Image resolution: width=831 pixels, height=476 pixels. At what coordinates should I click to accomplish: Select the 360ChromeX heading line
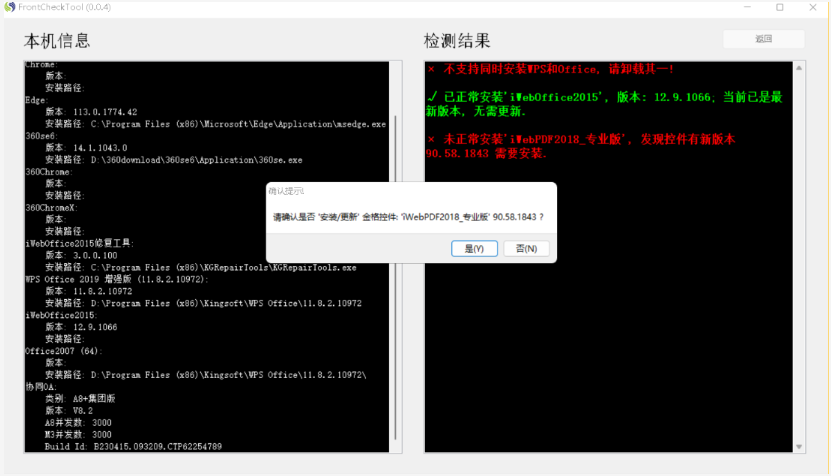(51, 208)
